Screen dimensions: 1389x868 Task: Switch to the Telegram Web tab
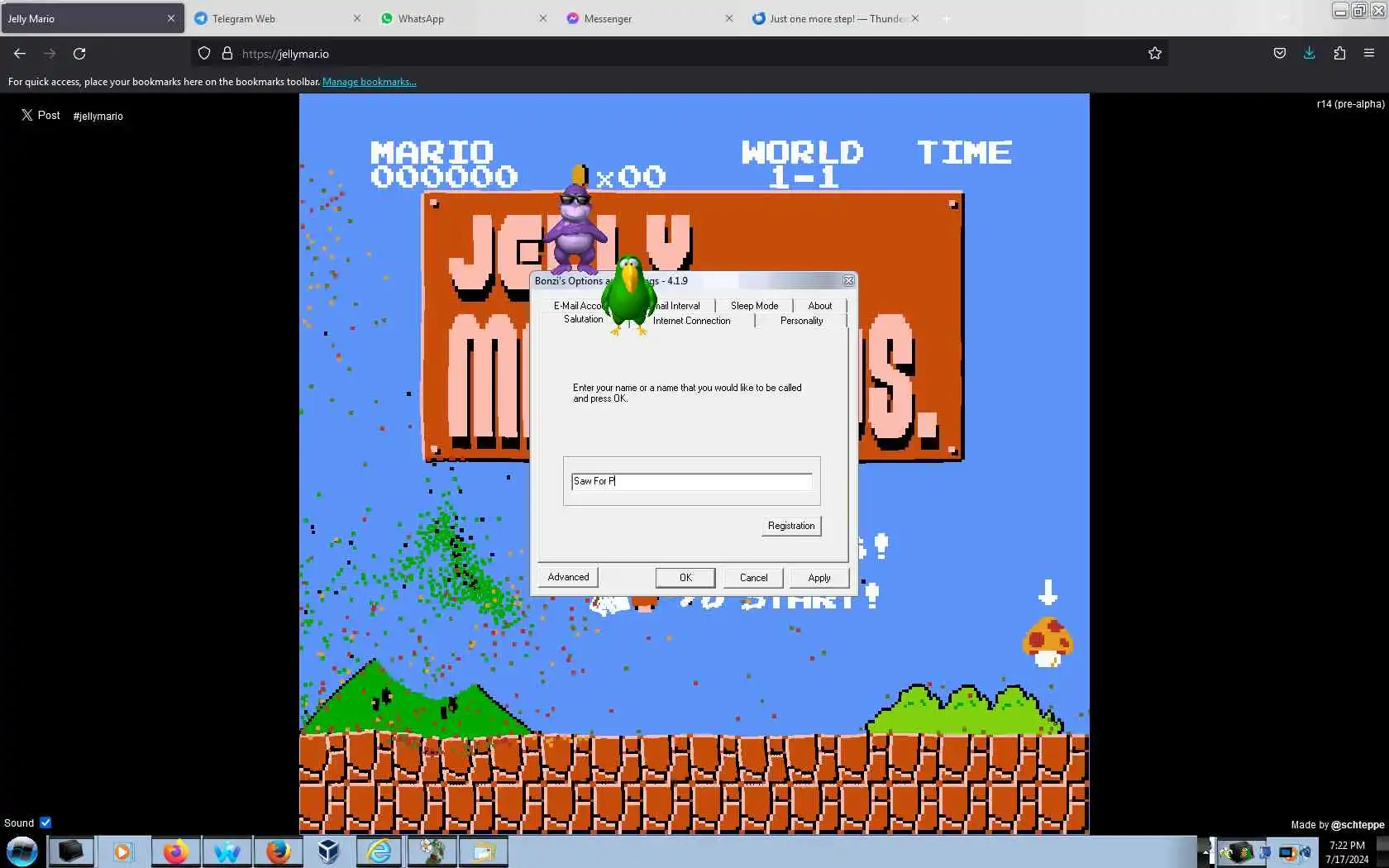pos(278,18)
